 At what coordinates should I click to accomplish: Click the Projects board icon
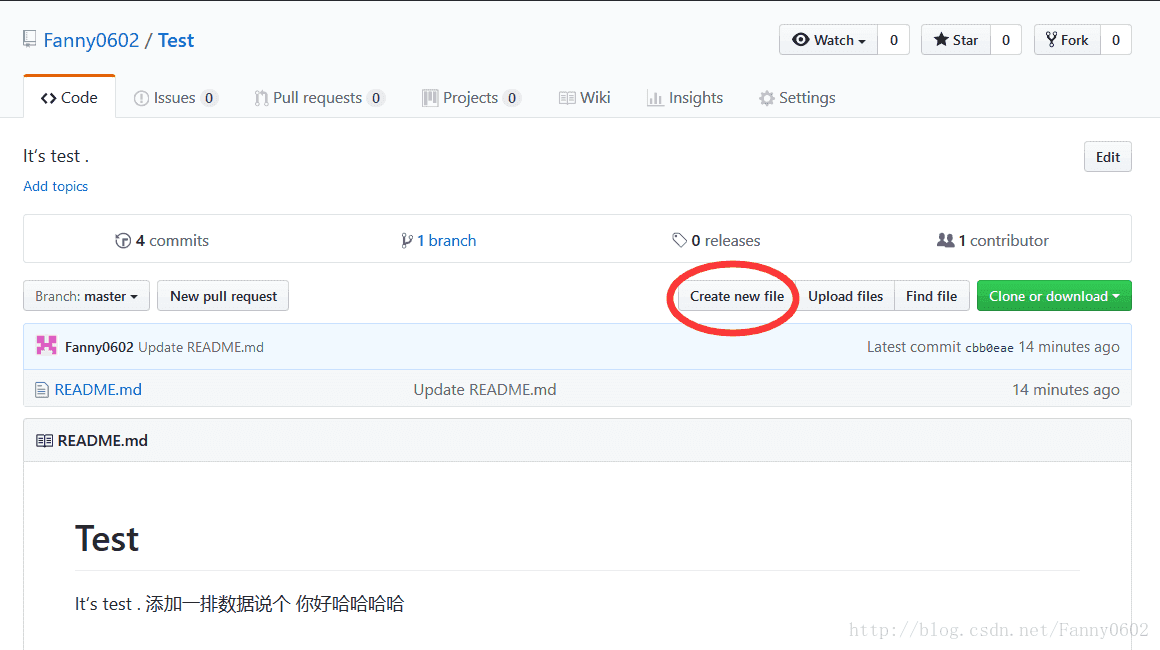click(x=430, y=98)
